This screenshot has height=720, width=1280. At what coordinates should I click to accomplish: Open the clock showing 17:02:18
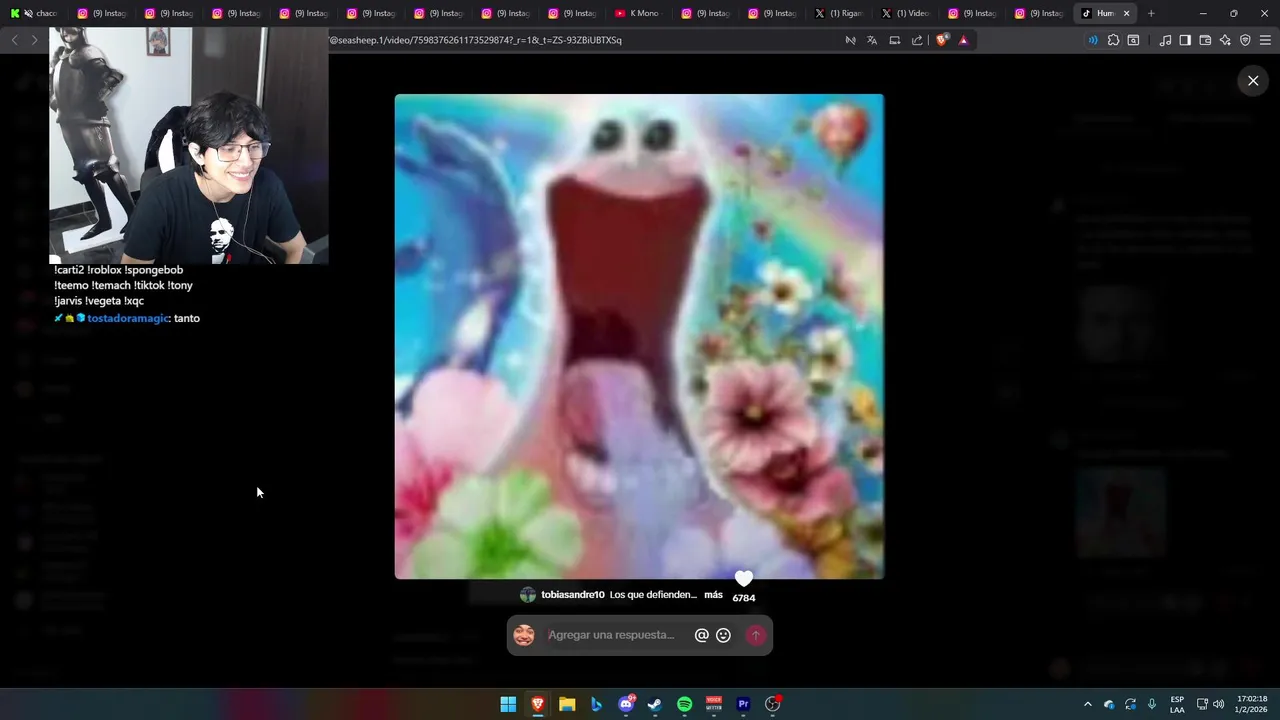(1252, 704)
